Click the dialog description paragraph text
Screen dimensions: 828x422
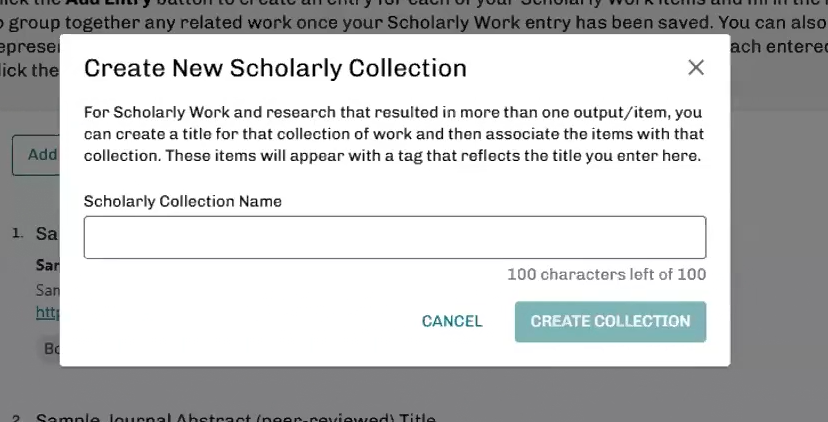(x=394, y=134)
